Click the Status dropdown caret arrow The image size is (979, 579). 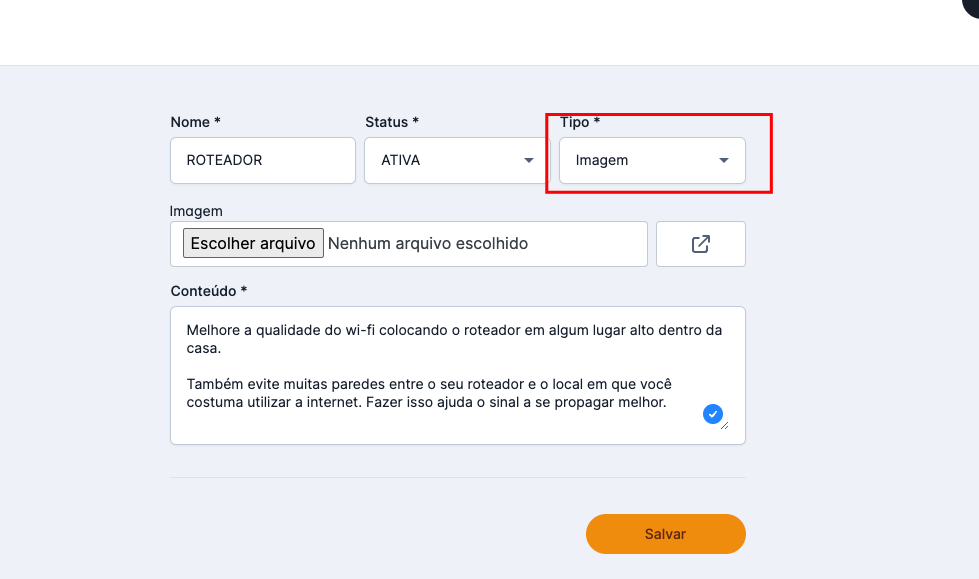click(529, 160)
